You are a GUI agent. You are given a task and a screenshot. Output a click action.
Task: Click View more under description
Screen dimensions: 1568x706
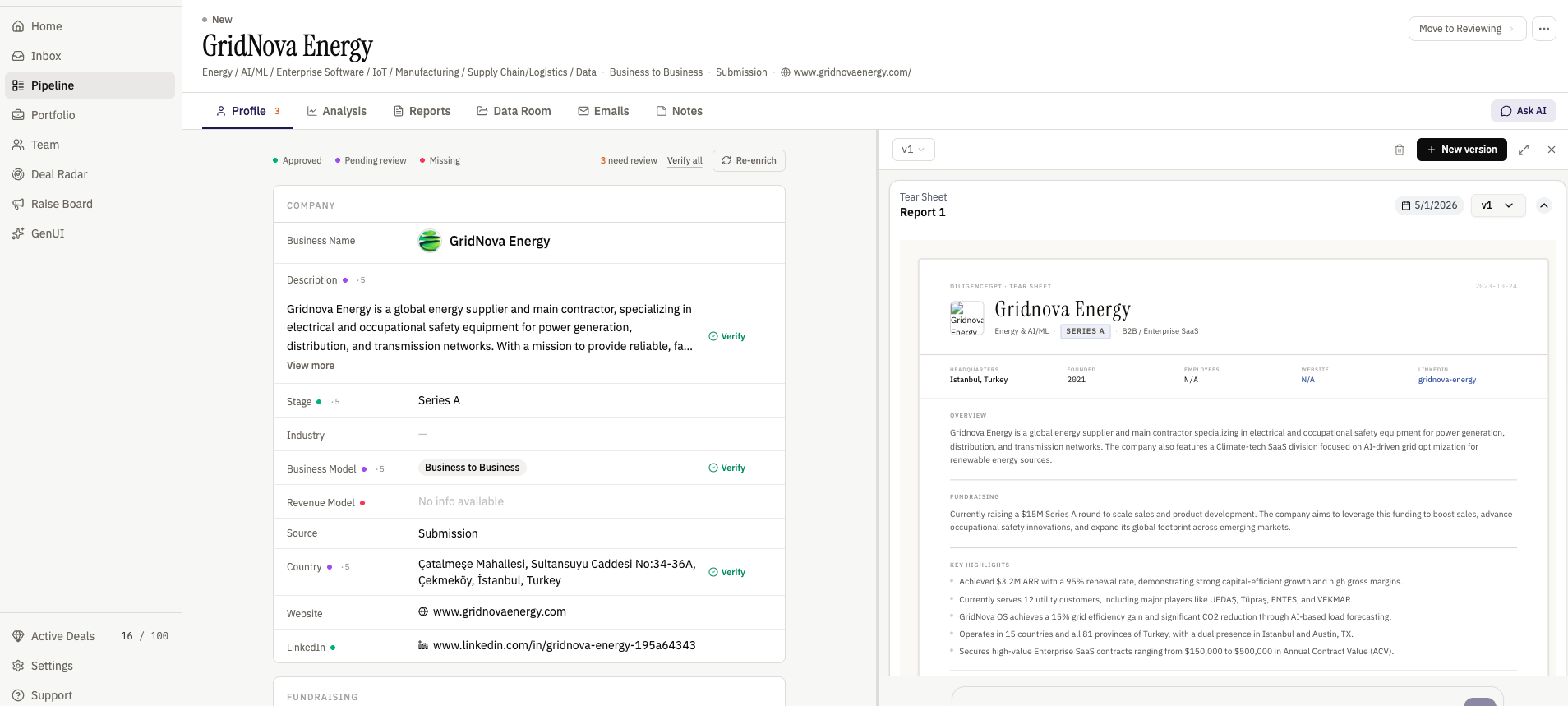[x=311, y=366]
